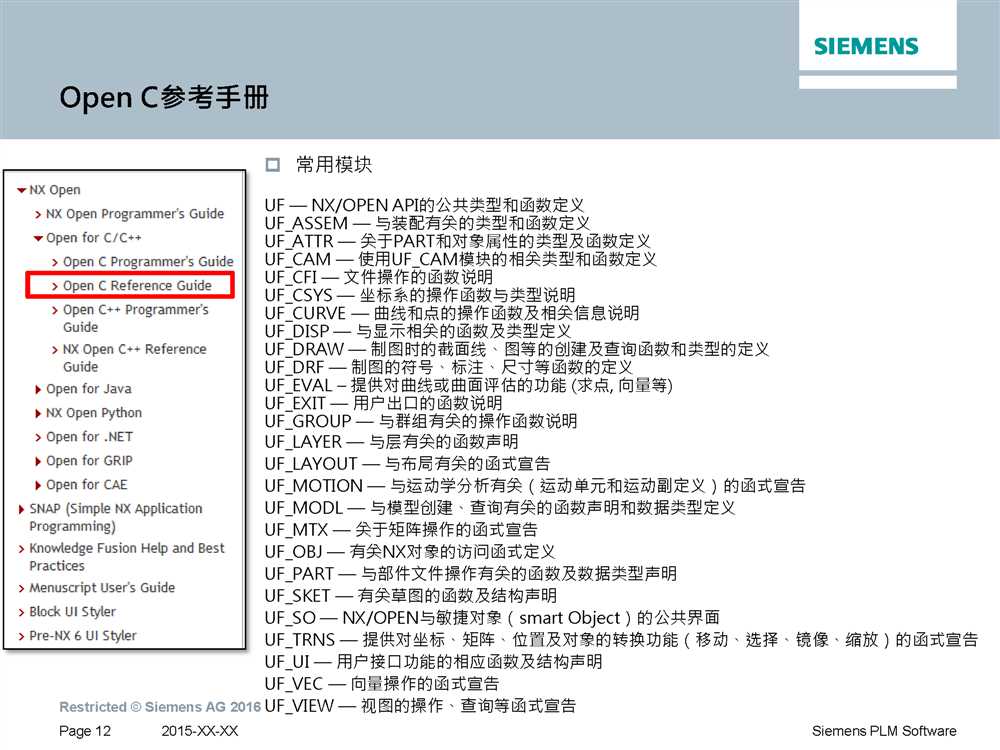Open the Open C Reference Guide link
Viewport: 1000px width, 750px height.
[137, 286]
